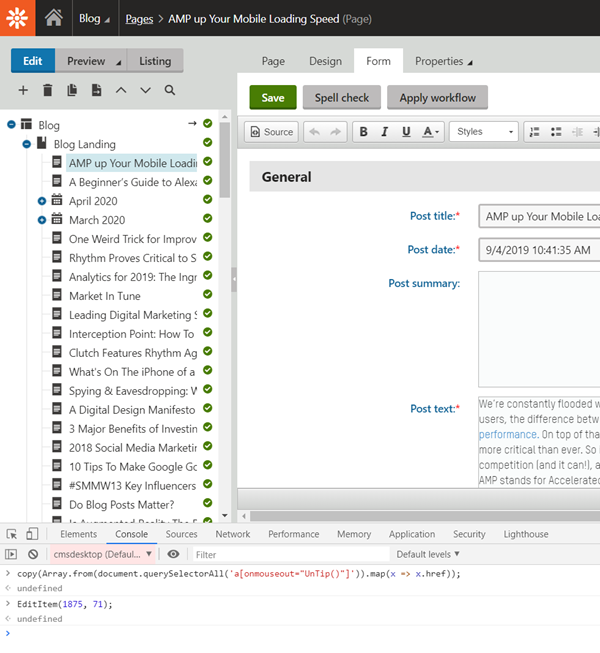Click the Kentico logo icon

[17, 18]
